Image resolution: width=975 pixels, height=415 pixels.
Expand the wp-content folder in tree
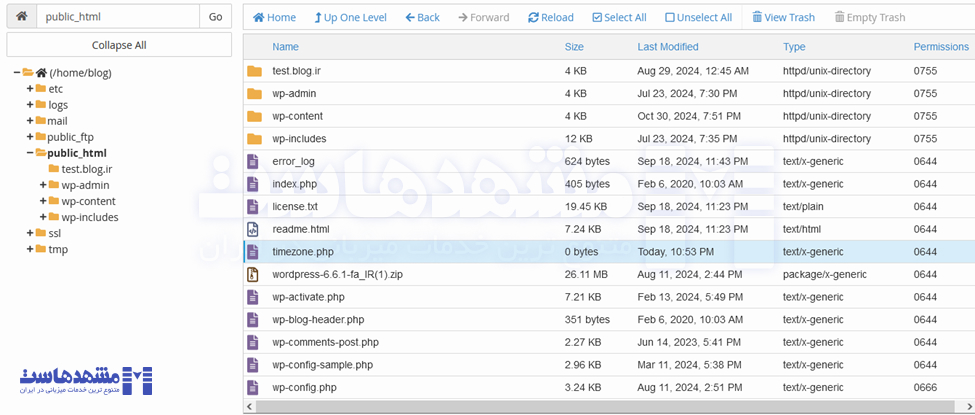coord(43,201)
